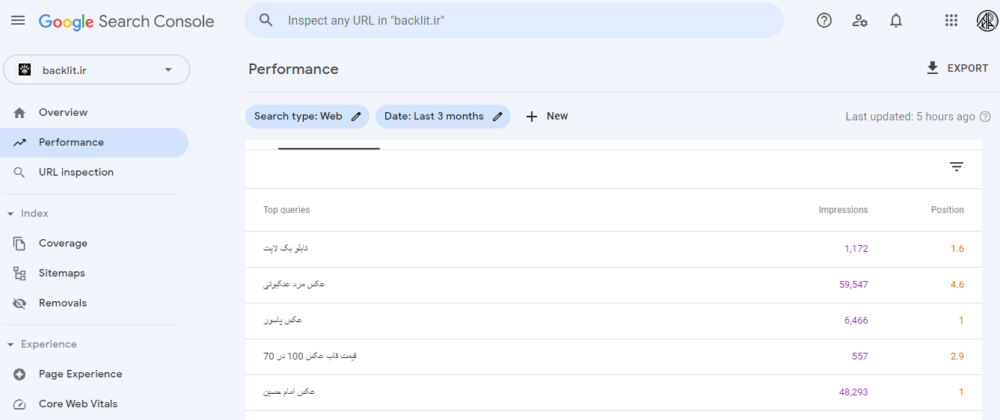The width and height of the screenshot is (1000, 420).
Task: Open the Coverage report
Action: pos(63,244)
